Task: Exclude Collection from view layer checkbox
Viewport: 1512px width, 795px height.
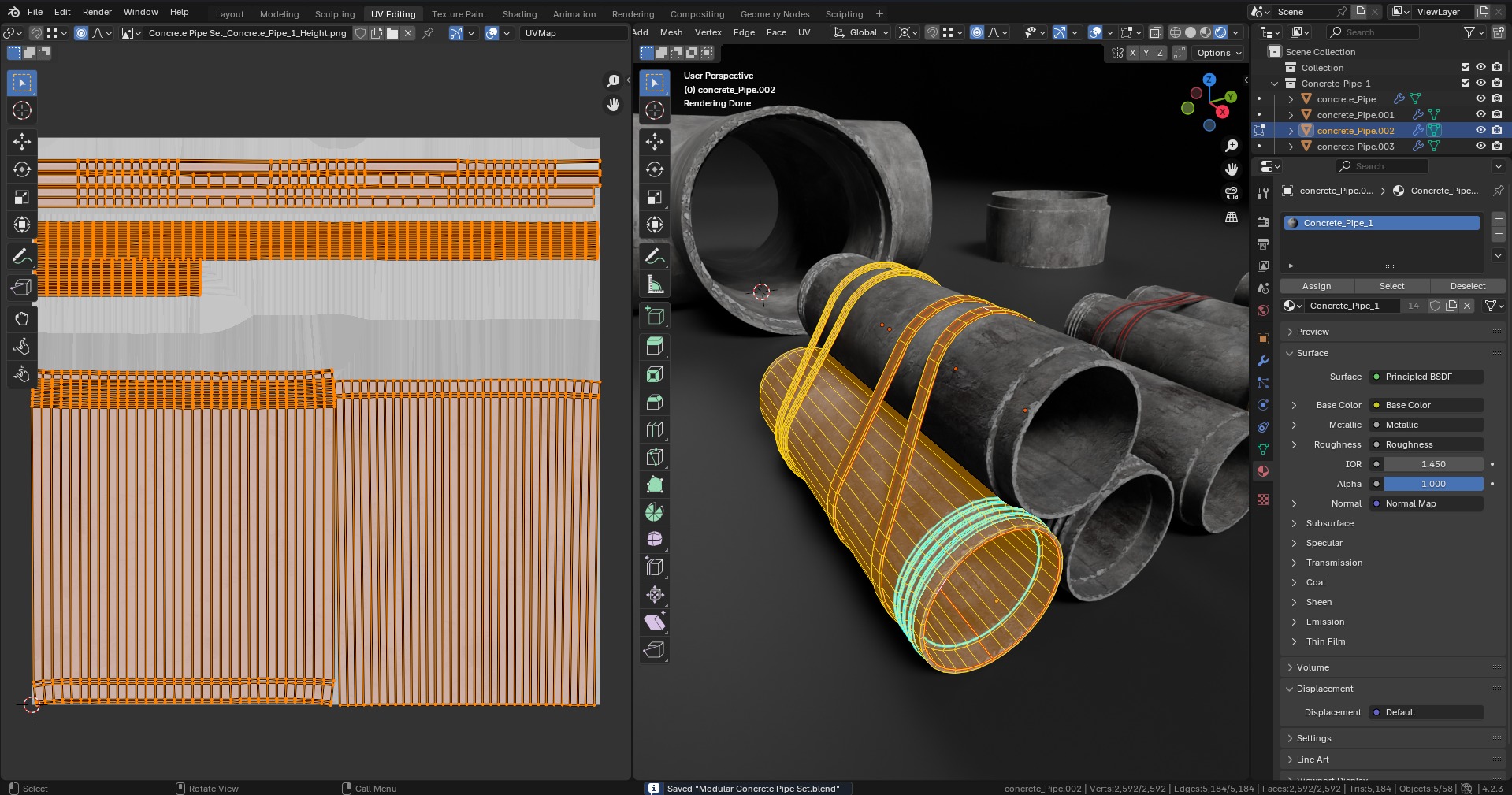Action: pyautogui.click(x=1466, y=68)
